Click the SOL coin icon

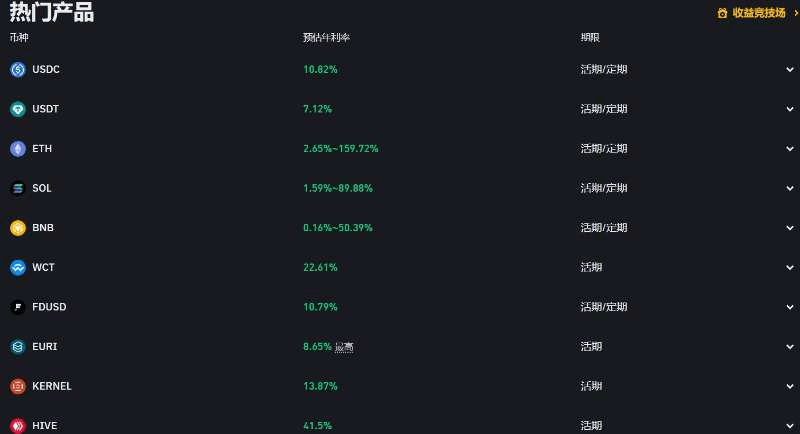pyautogui.click(x=18, y=188)
